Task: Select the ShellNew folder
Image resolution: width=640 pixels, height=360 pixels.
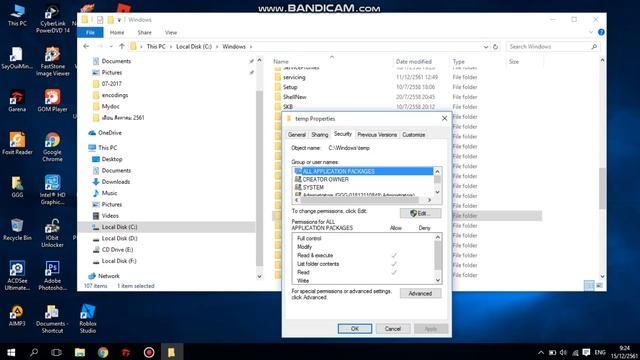Action: pyautogui.click(x=294, y=97)
